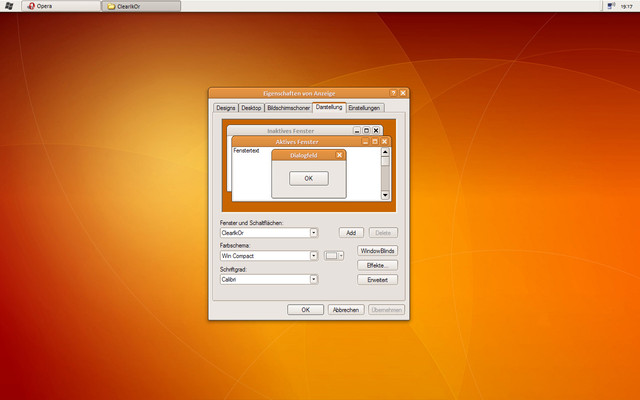Click the Win Compact combo box field
The height and width of the screenshot is (400, 640).
[269, 256]
